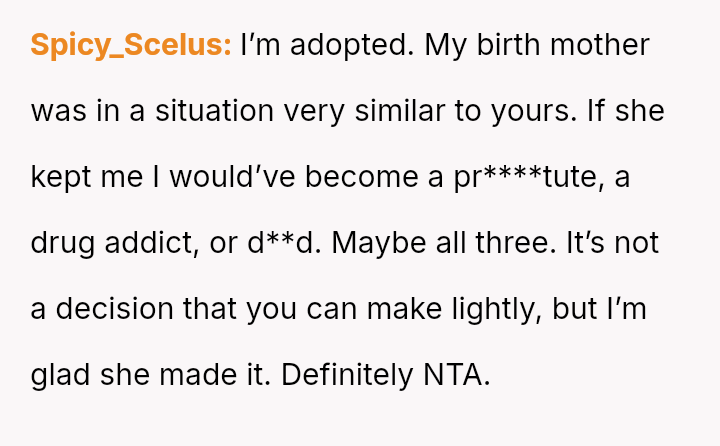Click the Spicy_Scelus username link
Screen dimensions: 720x446
pos(131,45)
